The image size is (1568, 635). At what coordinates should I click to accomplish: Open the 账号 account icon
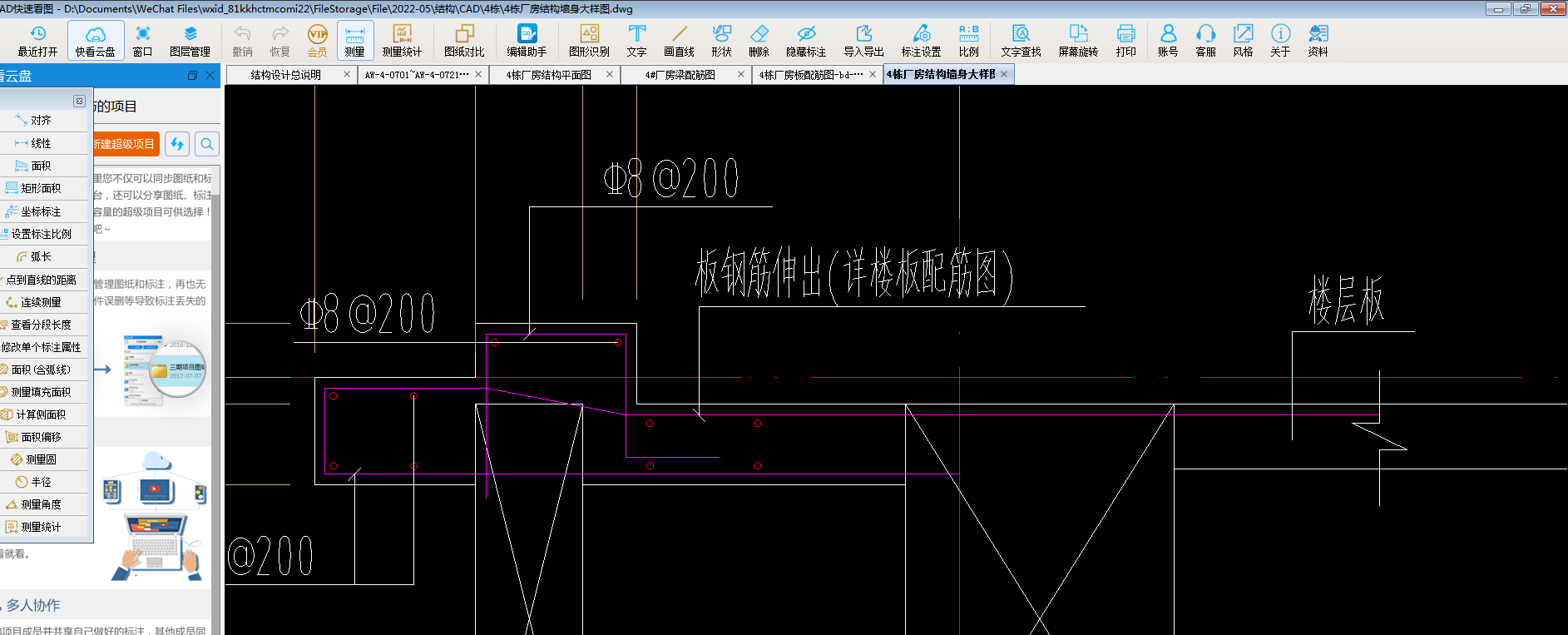1169,41
